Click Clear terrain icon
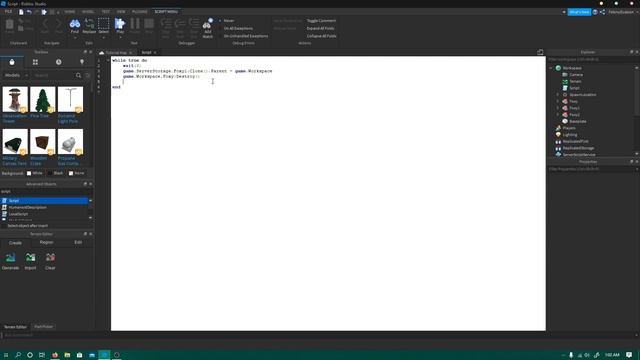Screen dimensions: 640x360 coord(50,258)
